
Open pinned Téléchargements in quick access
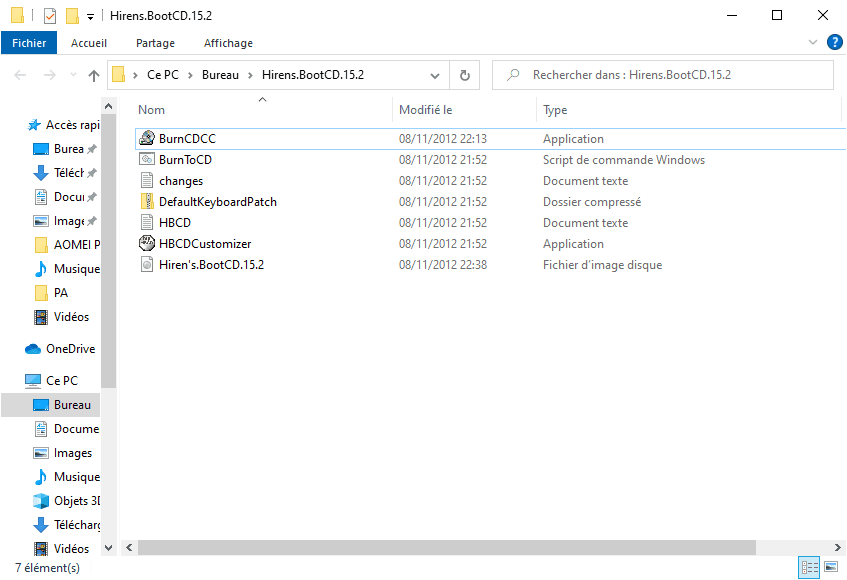65,173
